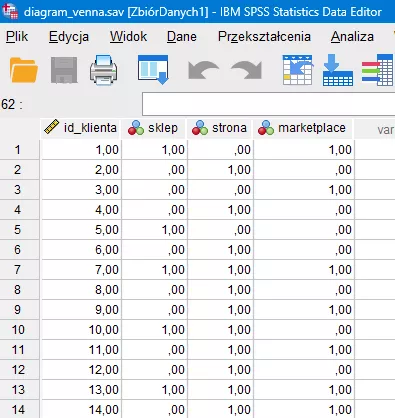Select row header 12
The width and height of the screenshot is (395, 418).
click(x=19, y=370)
